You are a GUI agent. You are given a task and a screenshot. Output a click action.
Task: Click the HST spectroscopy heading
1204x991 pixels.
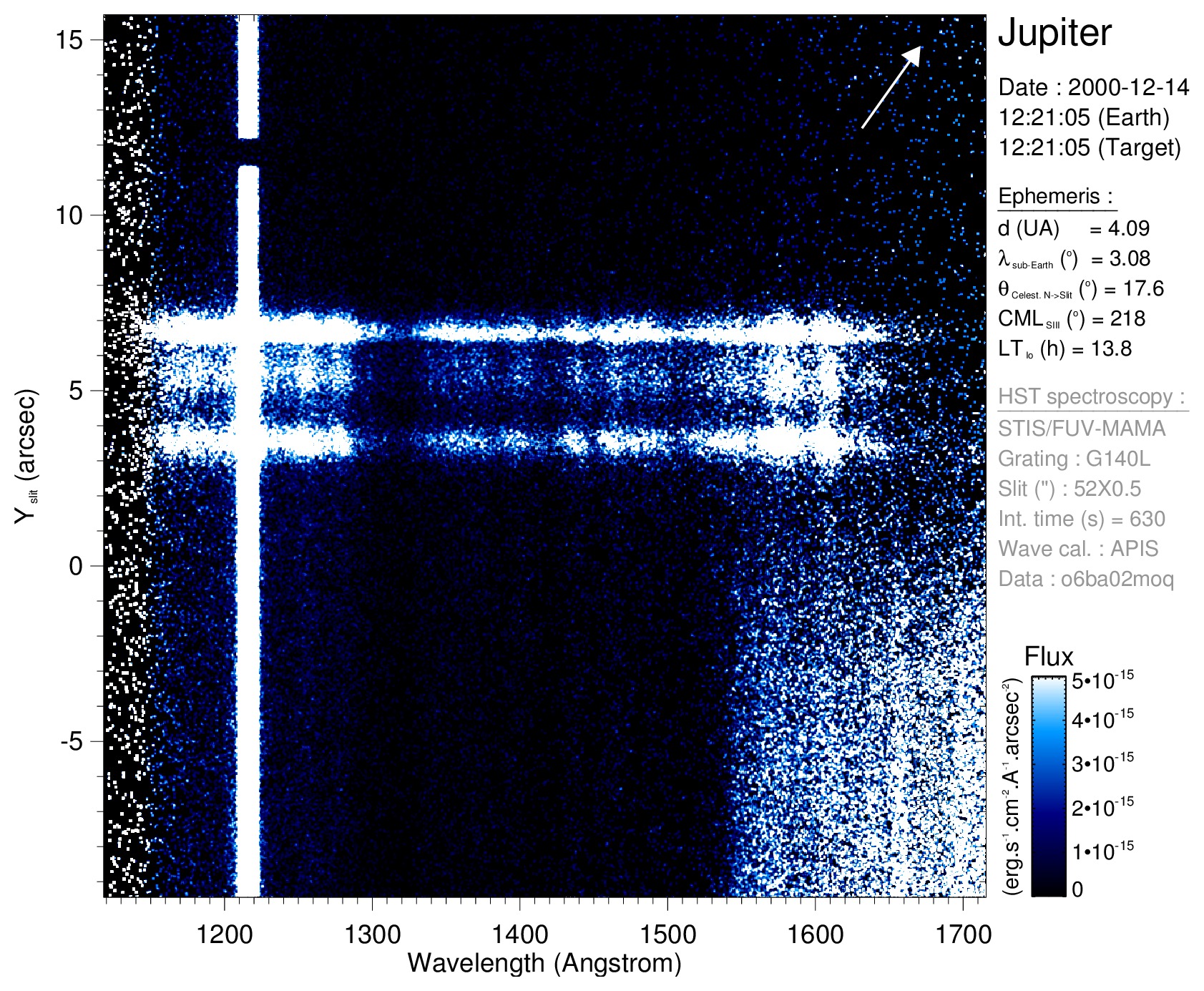coord(1091,396)
